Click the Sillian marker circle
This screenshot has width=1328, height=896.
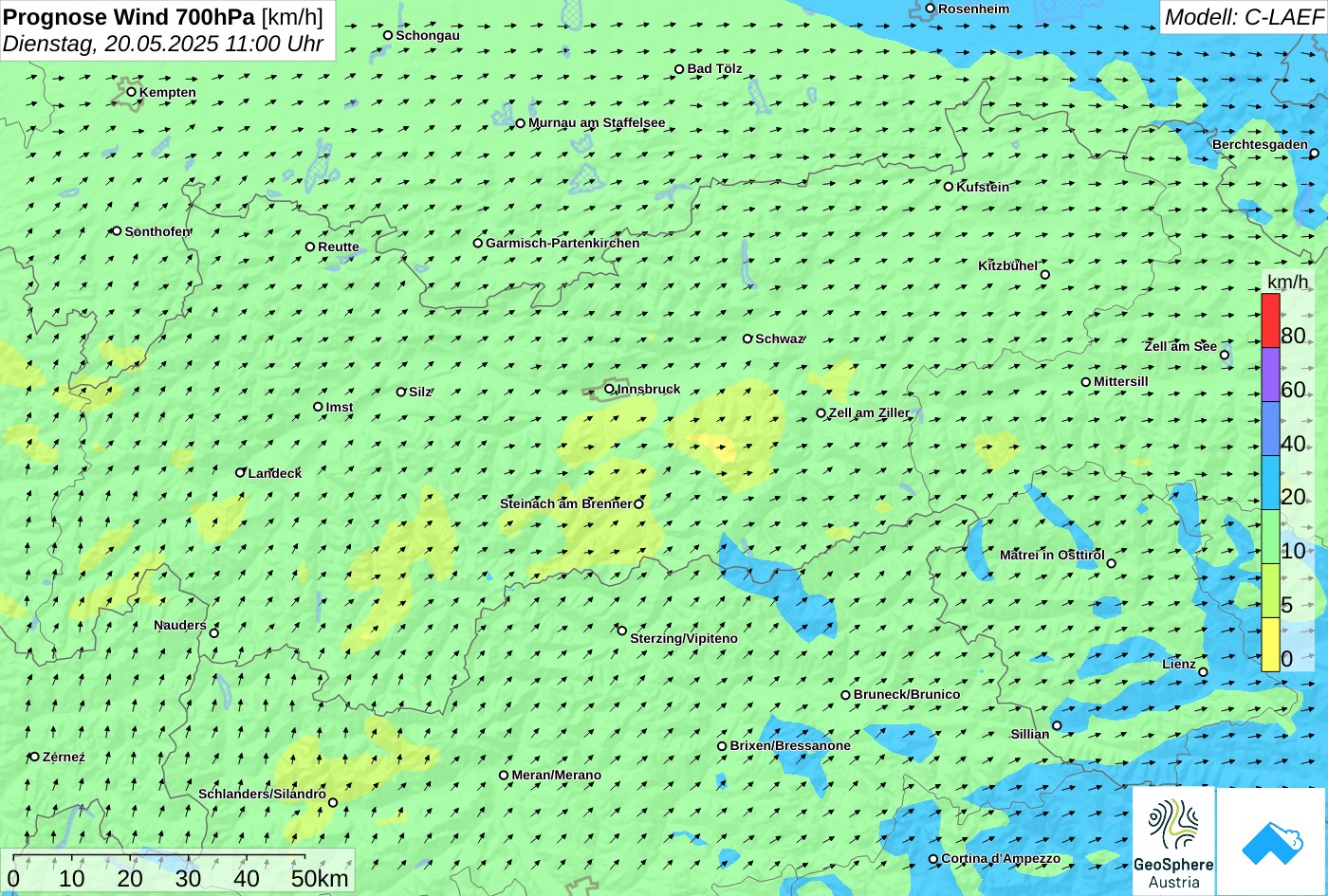pos(1057,726)
